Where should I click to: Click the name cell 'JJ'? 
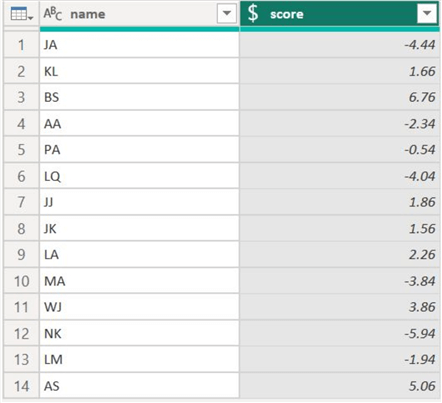click(139, 202)
